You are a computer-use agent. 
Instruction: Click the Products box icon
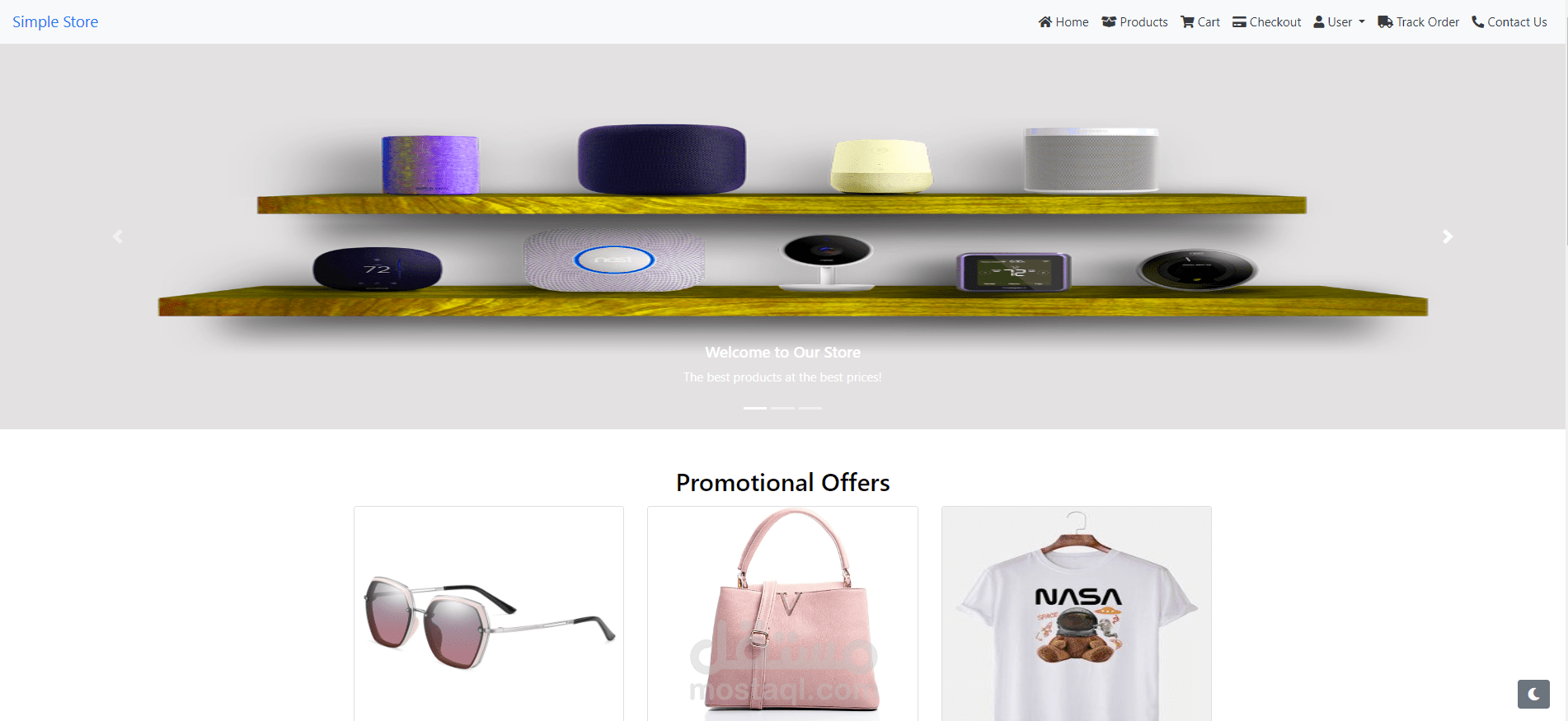pos(1109,22)
